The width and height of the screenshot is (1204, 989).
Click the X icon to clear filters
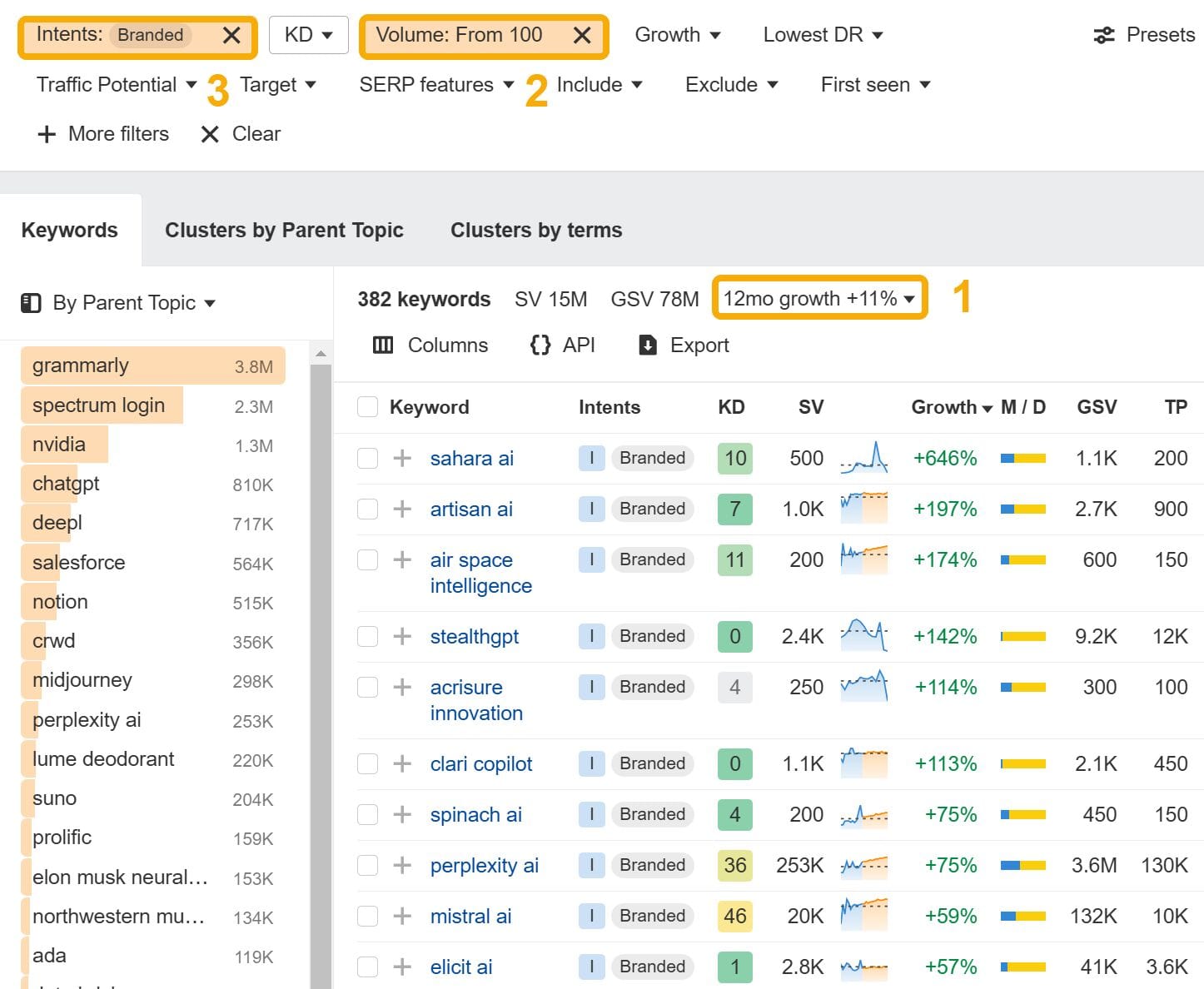(x=210, y=134)
